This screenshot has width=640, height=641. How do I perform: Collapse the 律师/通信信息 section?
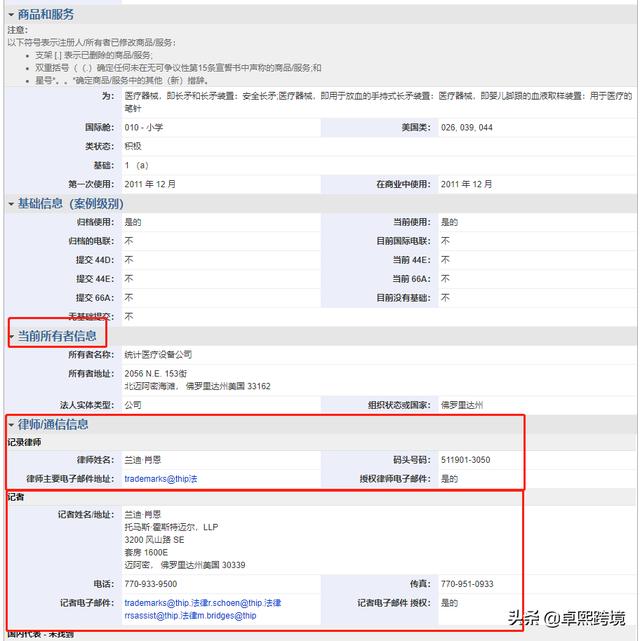tap(11, 424)
